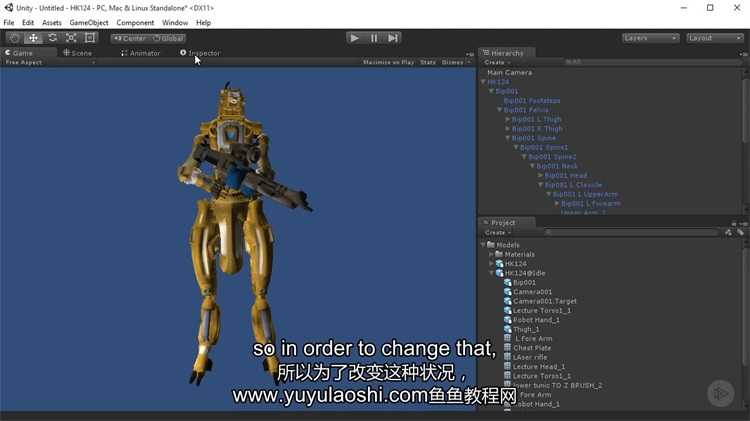Open the Component menu
This screenshot has width=750, height=421.
click(x=135, y=22)
